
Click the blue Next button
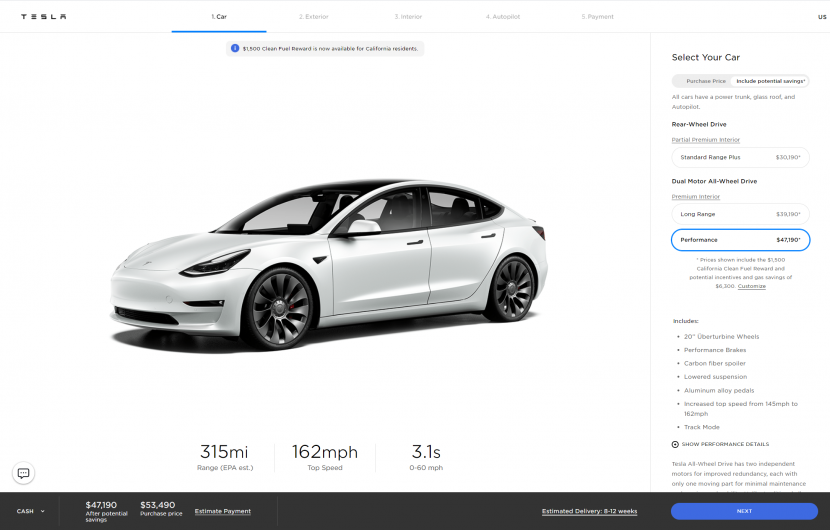[744, 511]
